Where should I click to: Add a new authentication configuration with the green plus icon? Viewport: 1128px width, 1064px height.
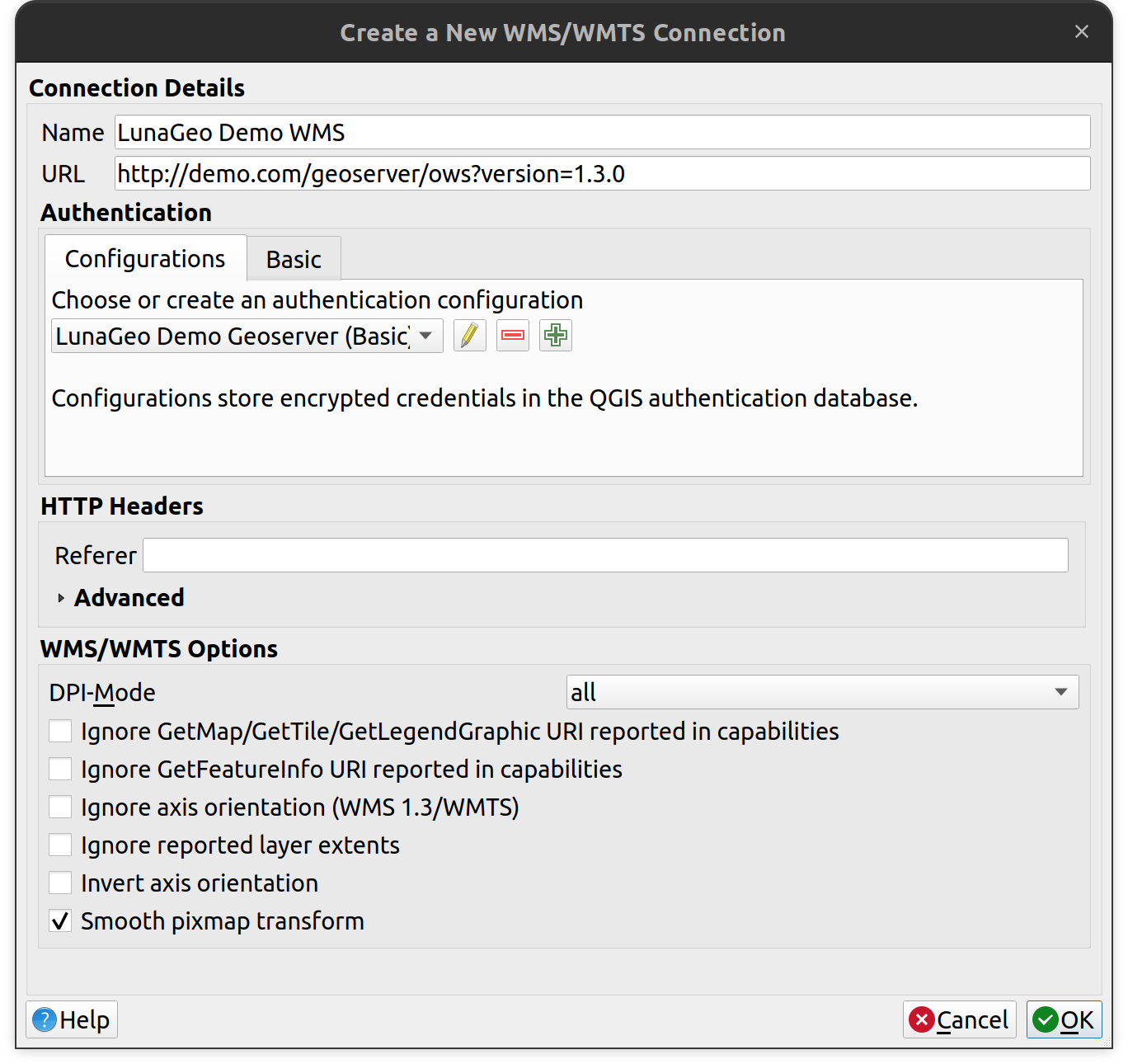(x=556, y=336)
